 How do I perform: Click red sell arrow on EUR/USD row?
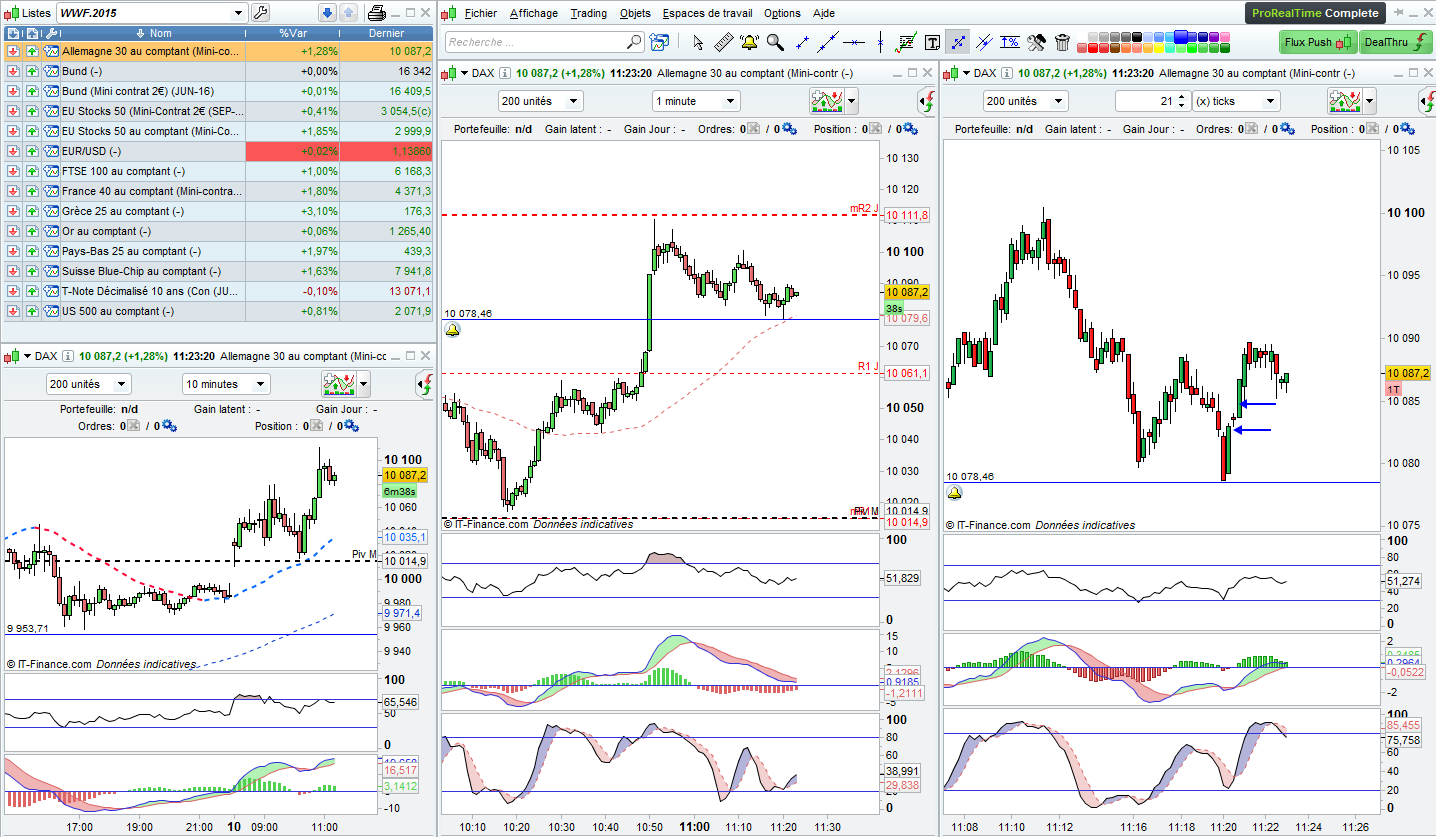pyautogui.click(x=13, y=151)
